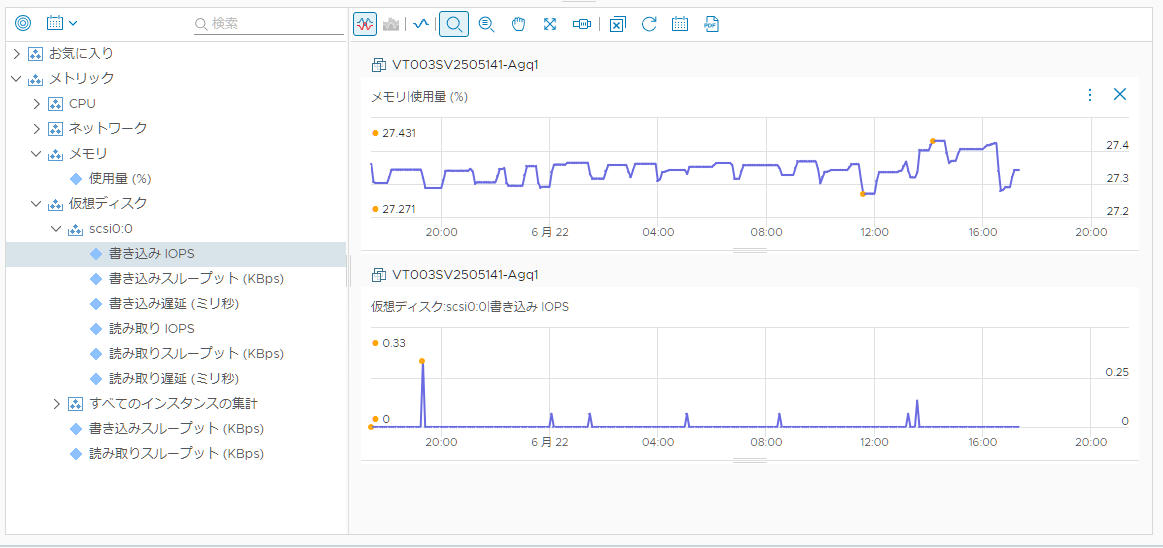Select the zoom magnifier tool
Image resolution: width=1163 pixels, height=548 pixels.
(x=454, y=24)
